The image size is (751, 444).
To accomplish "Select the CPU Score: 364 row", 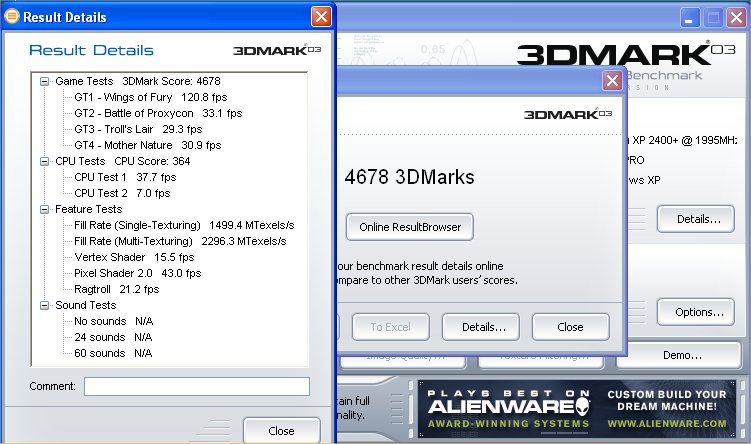I will [123, 161].
